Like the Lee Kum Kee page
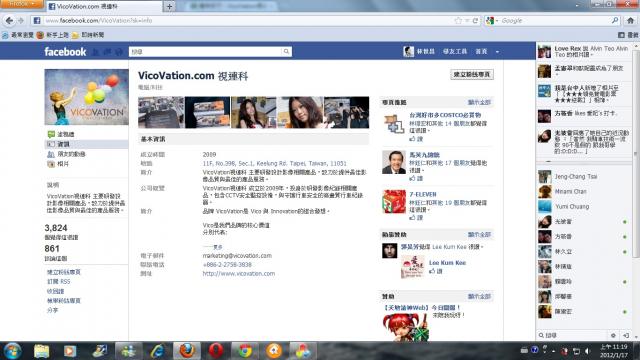 click(x=436, y=271)
